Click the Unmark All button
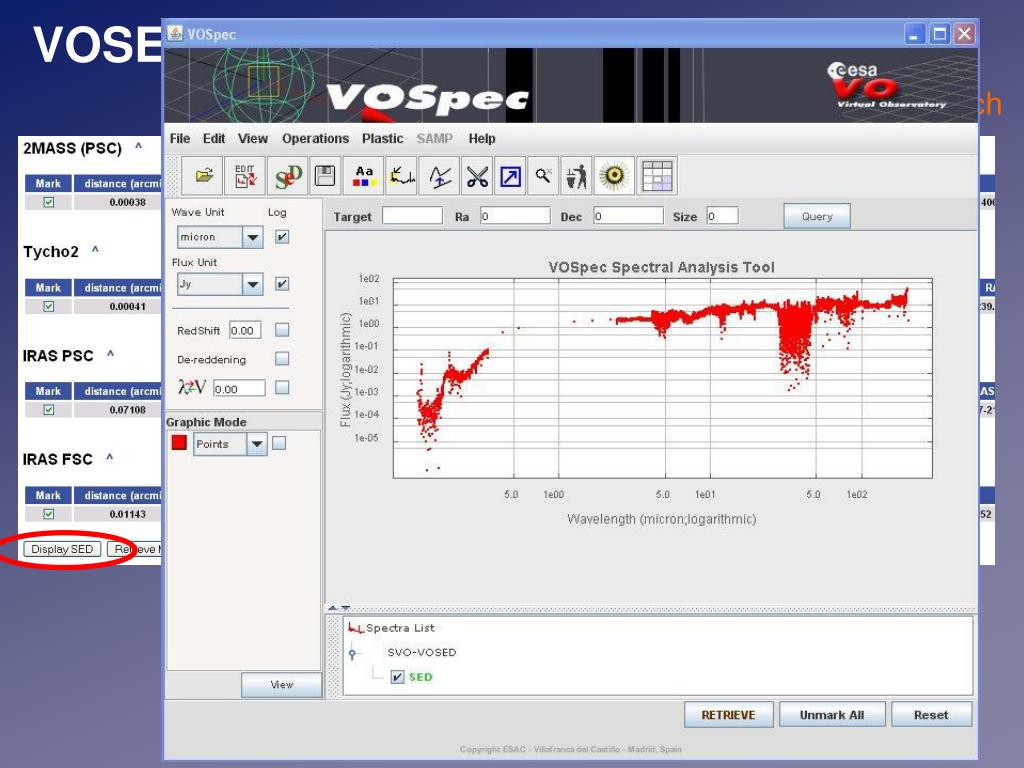The width and height of the screenshot is (1024, 768). 831,714
